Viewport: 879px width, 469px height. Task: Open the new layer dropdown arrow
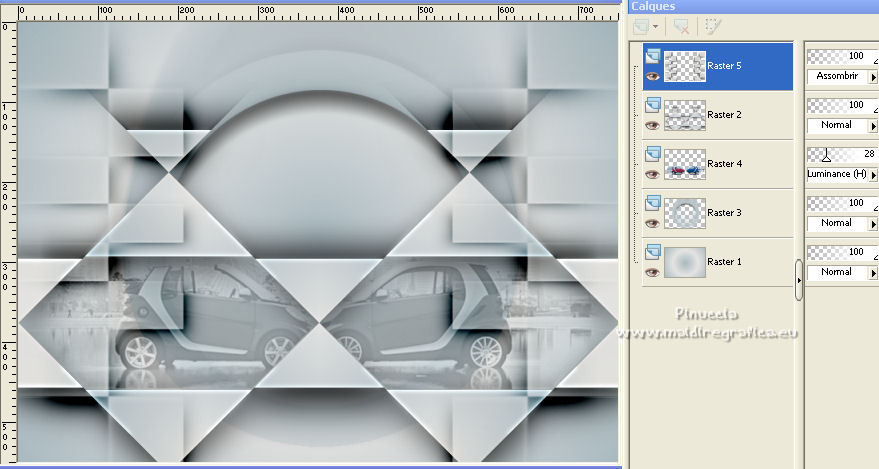click(655, 27)
